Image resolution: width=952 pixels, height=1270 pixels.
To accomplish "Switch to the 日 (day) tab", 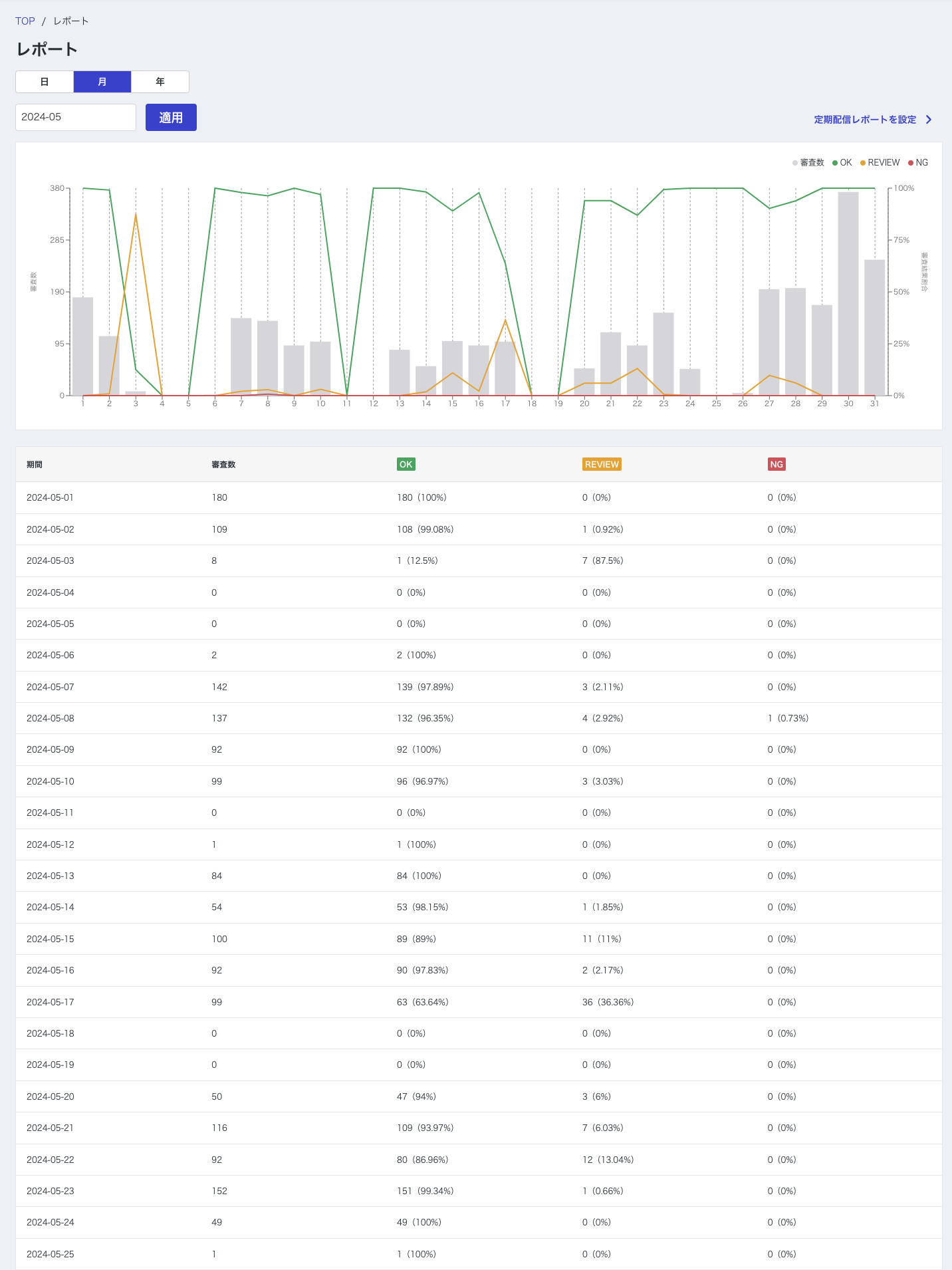I will 45,82.
